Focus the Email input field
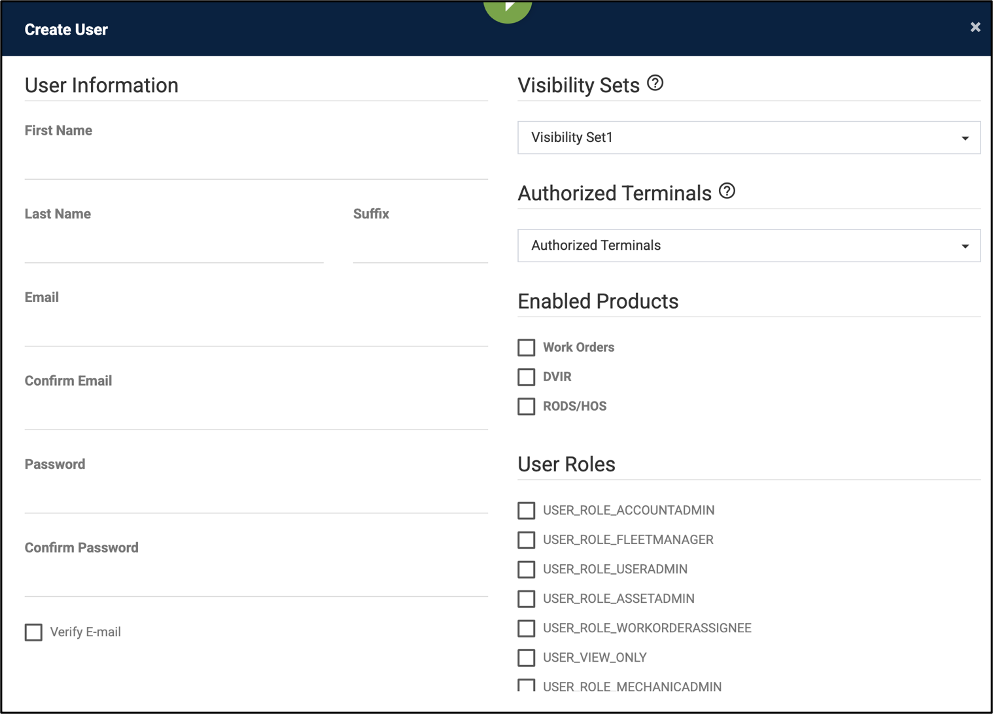This screenshot has width=994, height=714. click(x=256, y=330)
